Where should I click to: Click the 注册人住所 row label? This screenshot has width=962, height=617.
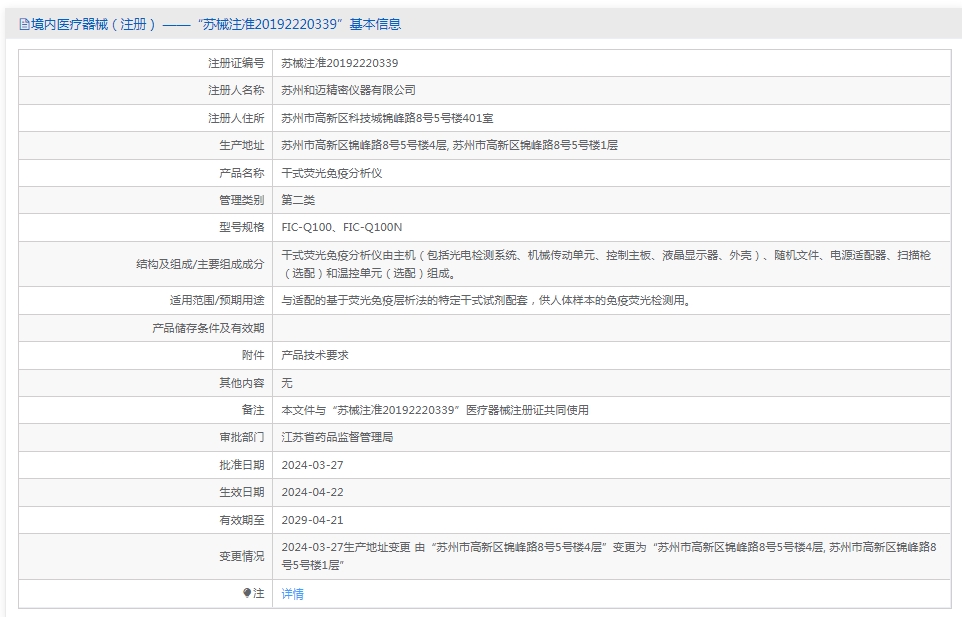(x=236, y=118)
